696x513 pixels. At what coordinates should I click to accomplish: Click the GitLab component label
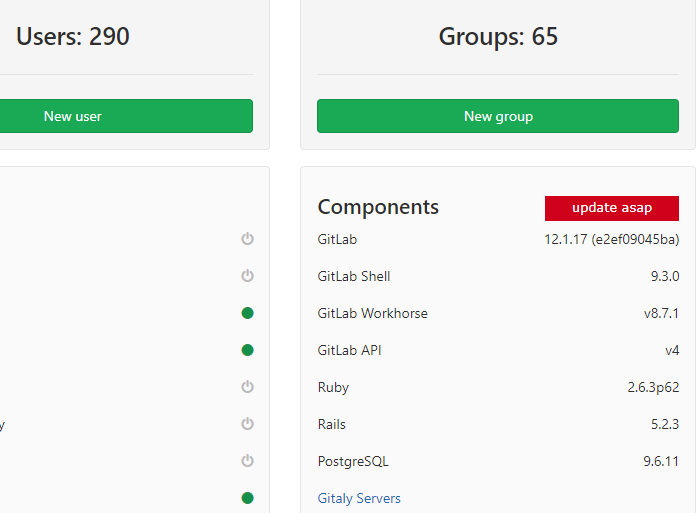pyautogui.click(x=337, y=239)
